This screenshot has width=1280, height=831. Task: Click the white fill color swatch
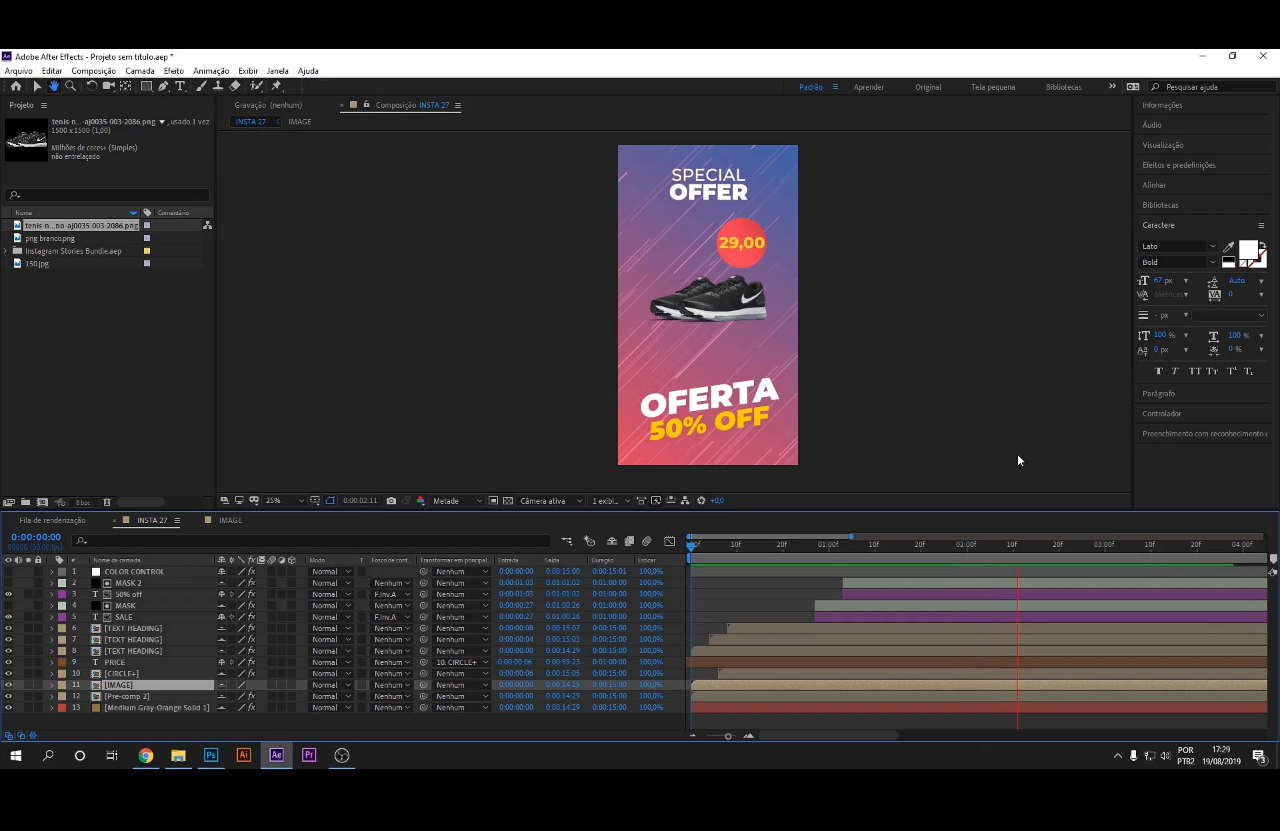tap(1248, 250)
